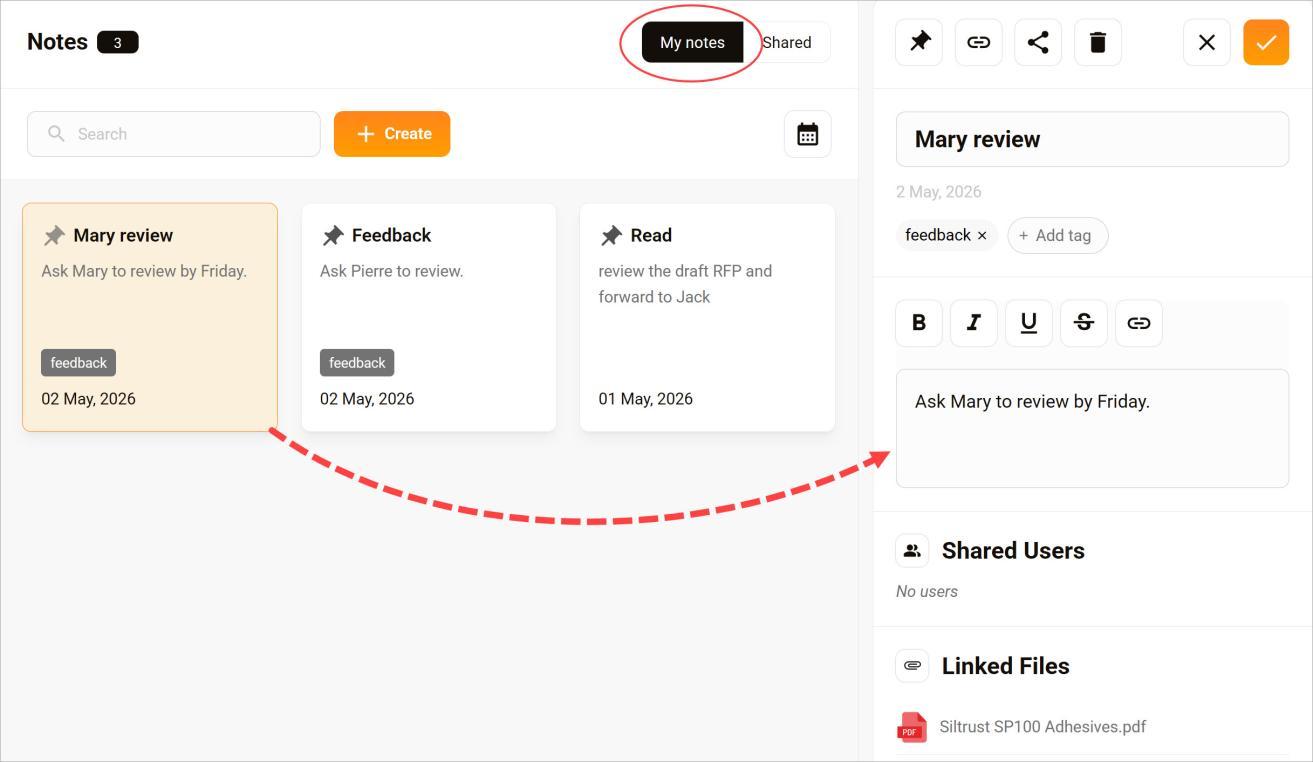Click into the note body text area

click(x=1092, y=428)
